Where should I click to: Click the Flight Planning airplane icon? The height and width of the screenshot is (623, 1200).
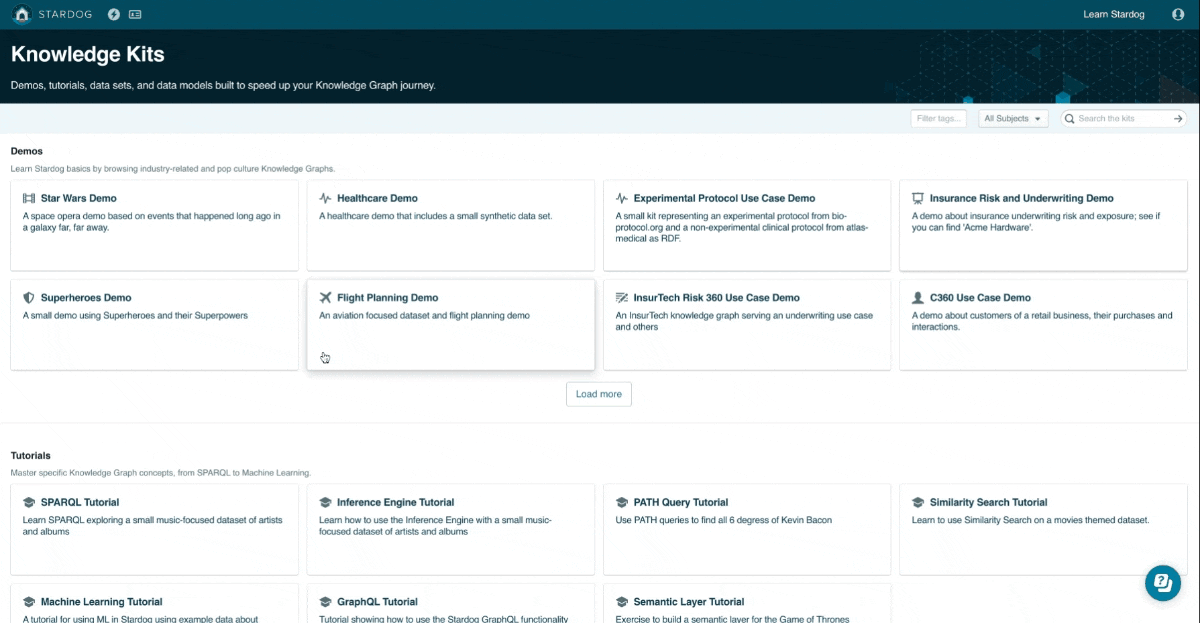tap(325, 298)
